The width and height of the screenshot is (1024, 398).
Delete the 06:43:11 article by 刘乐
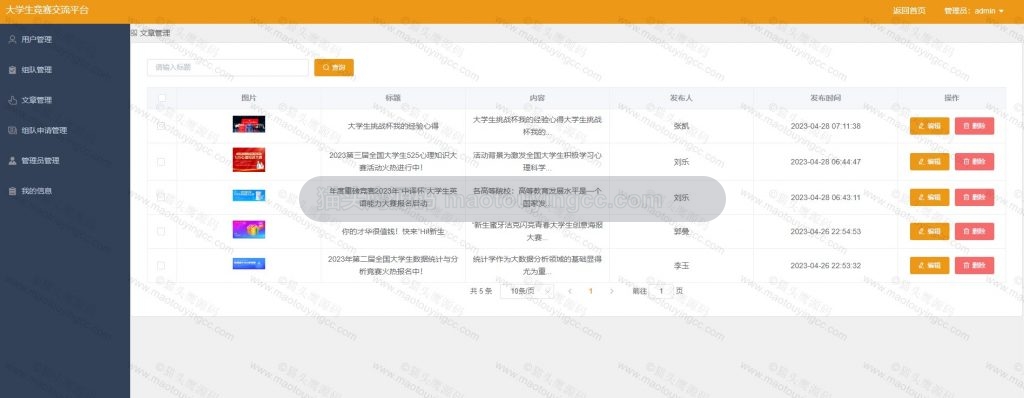tap(974, 197)
